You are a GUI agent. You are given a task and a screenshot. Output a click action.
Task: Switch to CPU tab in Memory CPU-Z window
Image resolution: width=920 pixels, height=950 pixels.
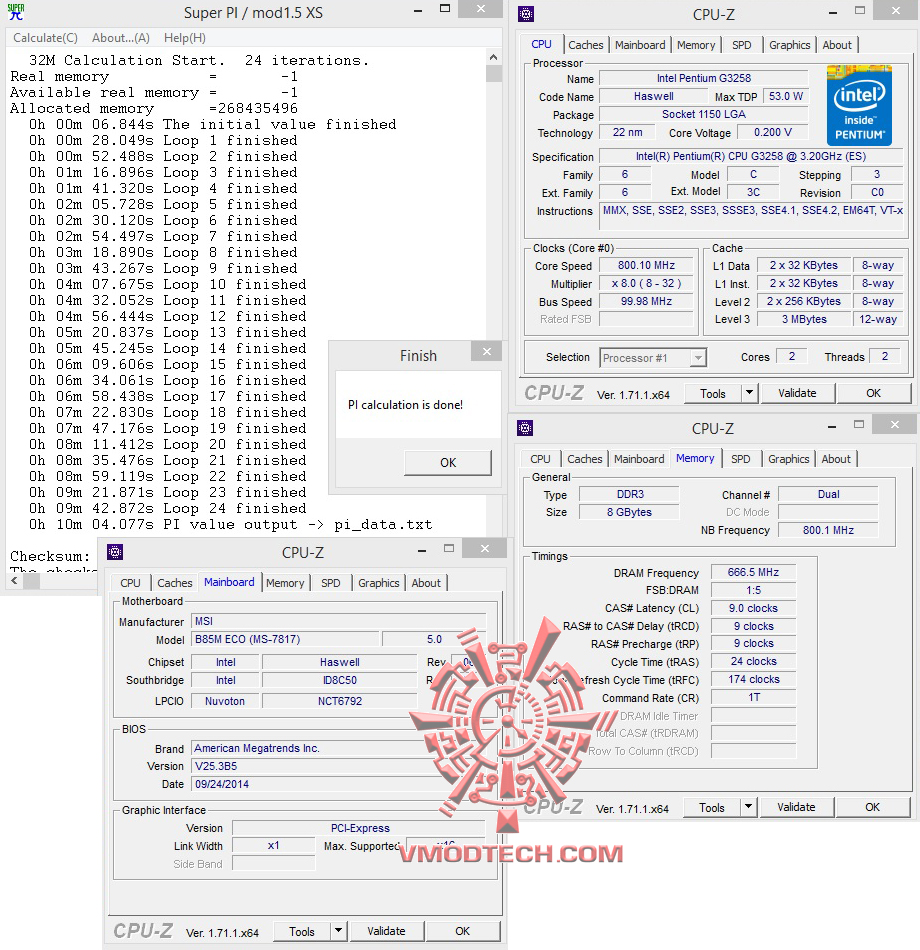click(540, 459)
